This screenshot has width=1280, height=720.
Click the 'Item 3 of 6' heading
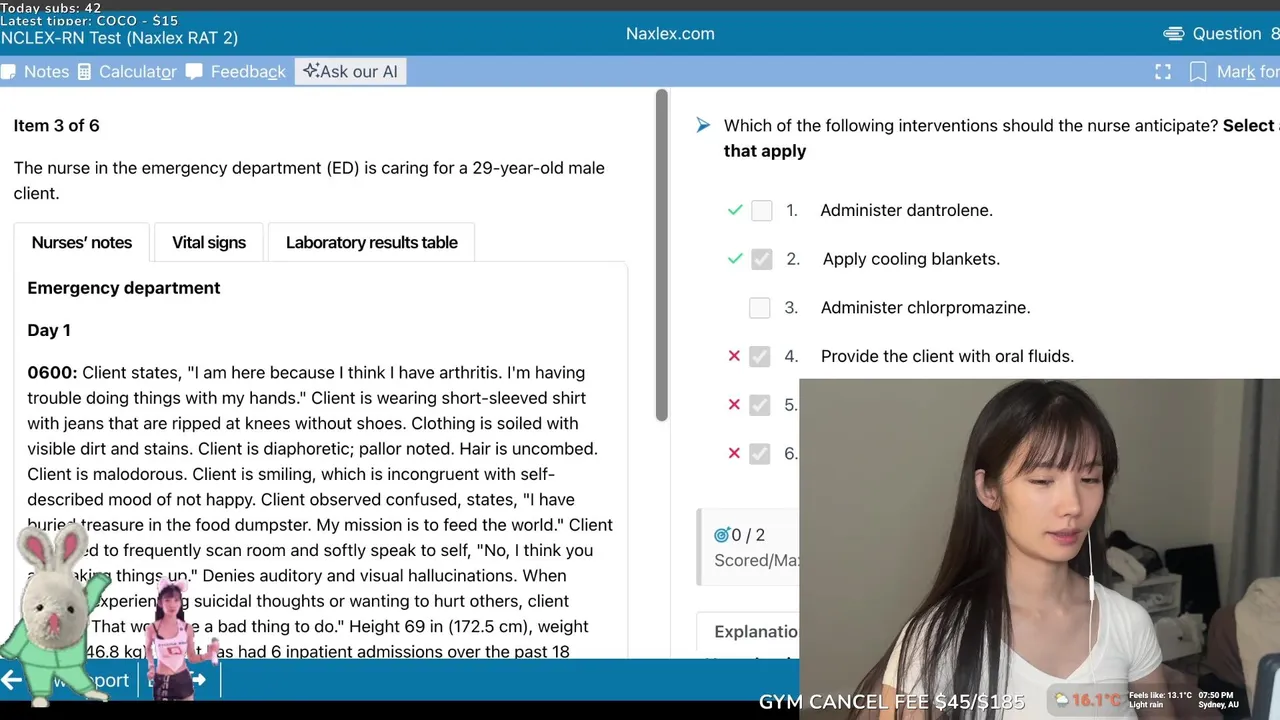(56, 125)
